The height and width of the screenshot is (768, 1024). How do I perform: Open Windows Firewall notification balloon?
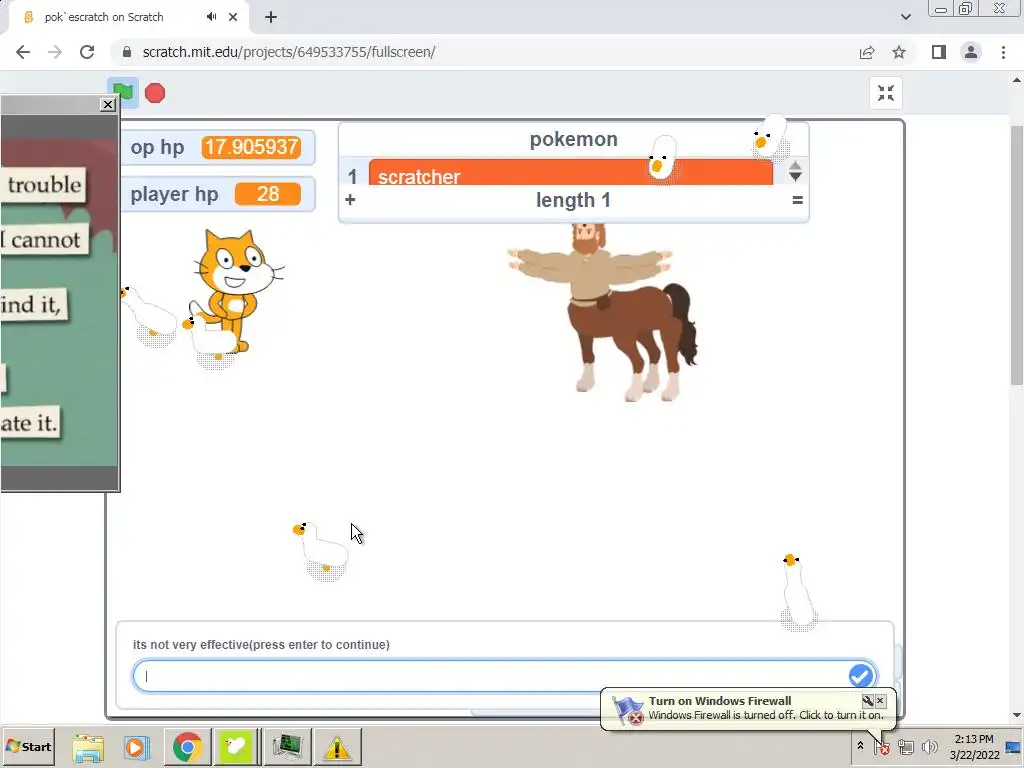pyautogui.click(x=748, y=708)
